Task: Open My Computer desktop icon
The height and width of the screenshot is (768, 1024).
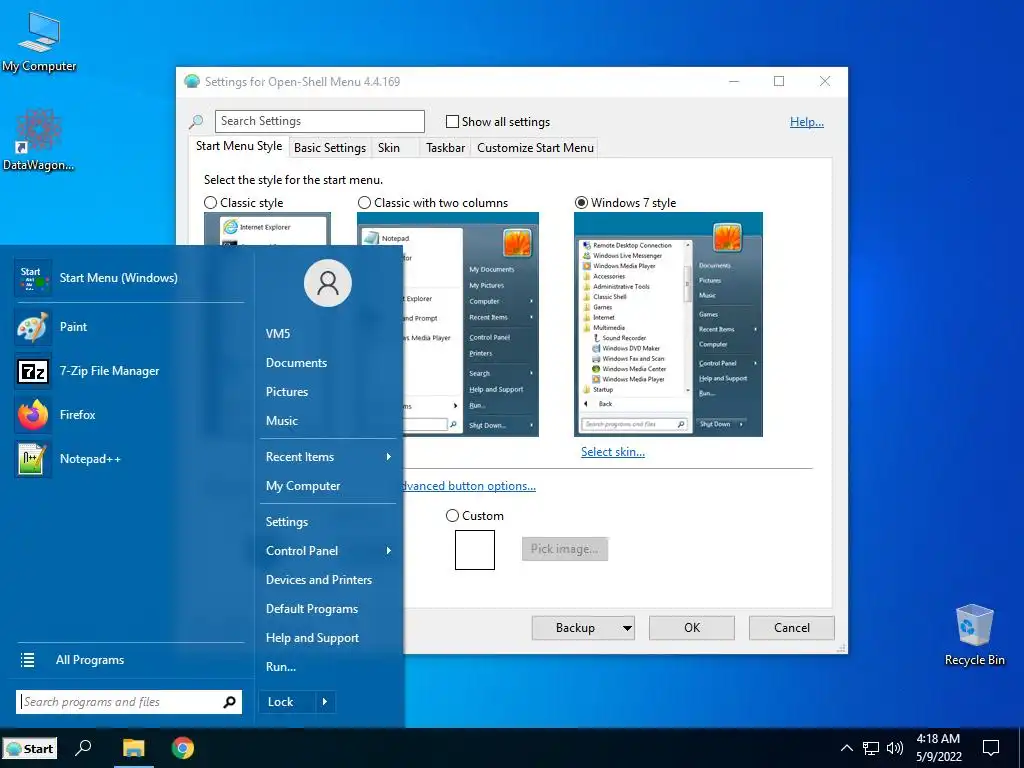Action: (x=39, y=42)
